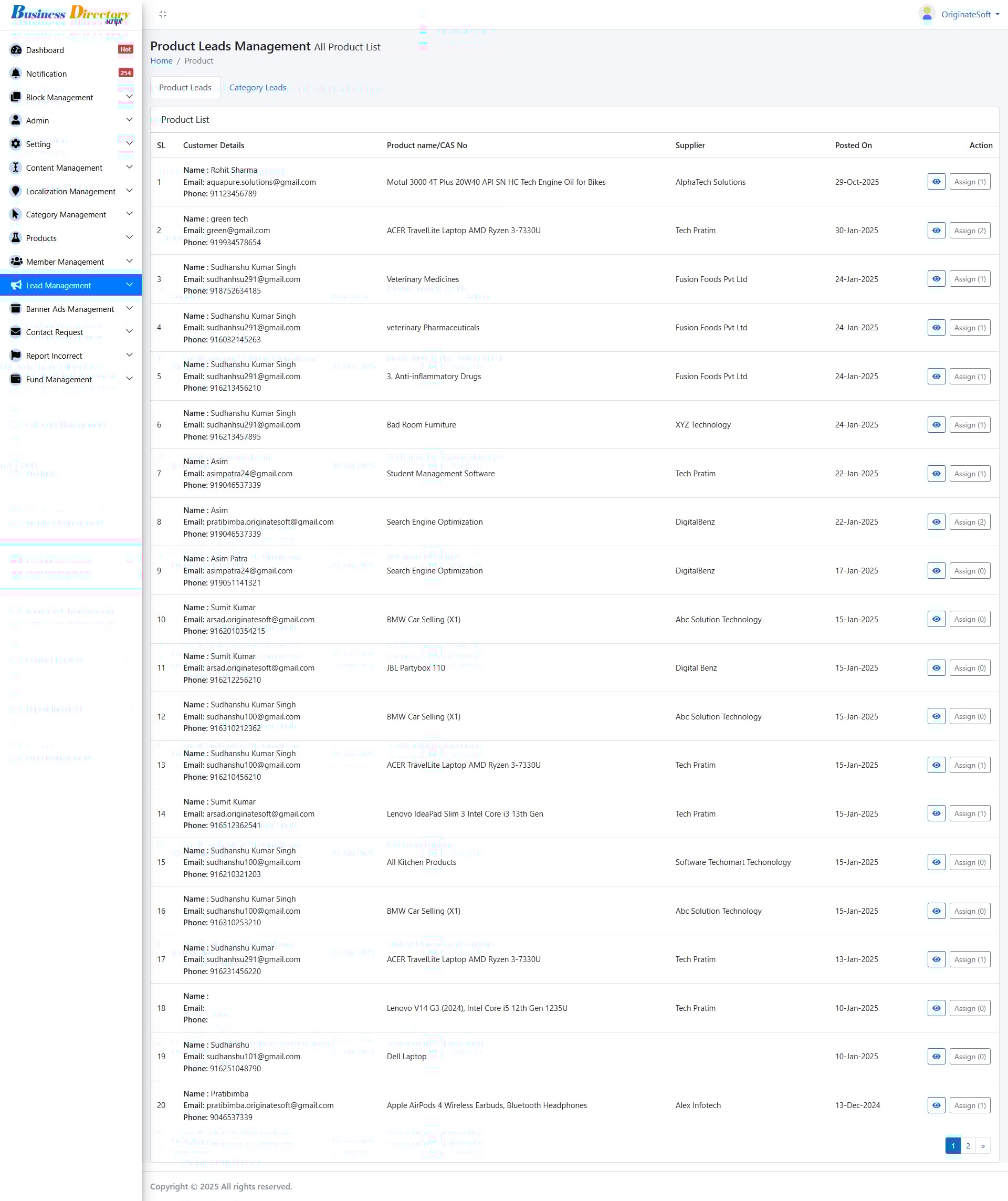Click the Contact Request envelope icon
Image resolution: width=1008 pixels, height=1201 pixels.
(x=16, y=332)
